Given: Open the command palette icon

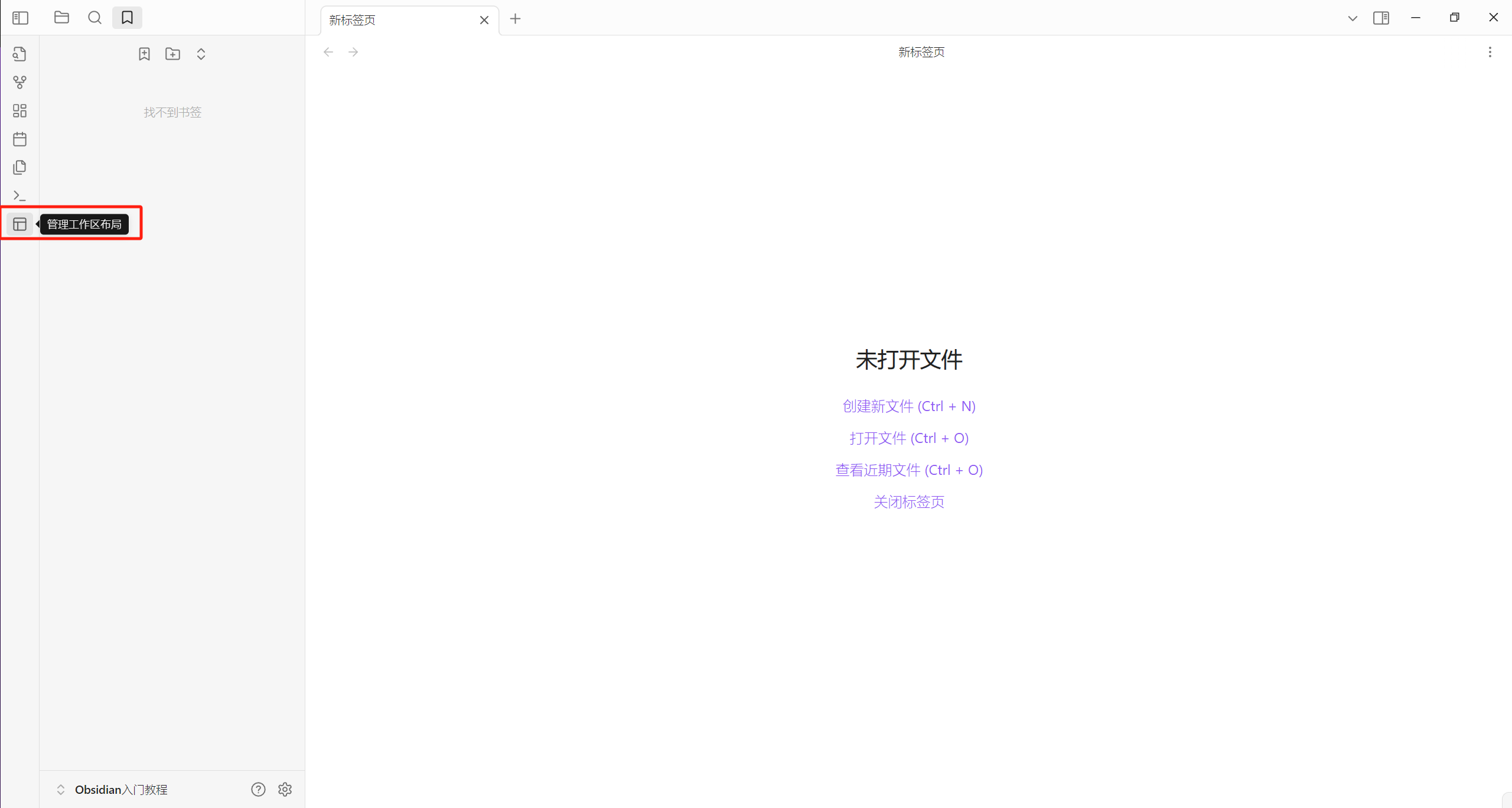Looking at the screenshot, I should pyautogui.click(x=19, y=196).
